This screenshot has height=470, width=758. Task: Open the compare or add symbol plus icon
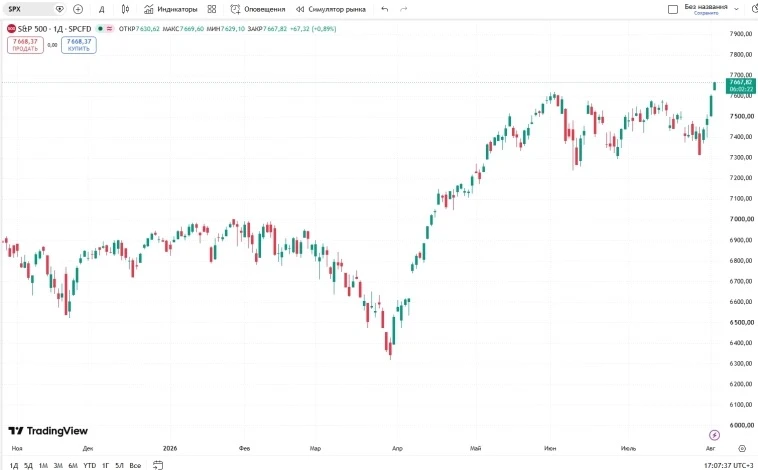(78, 9)
